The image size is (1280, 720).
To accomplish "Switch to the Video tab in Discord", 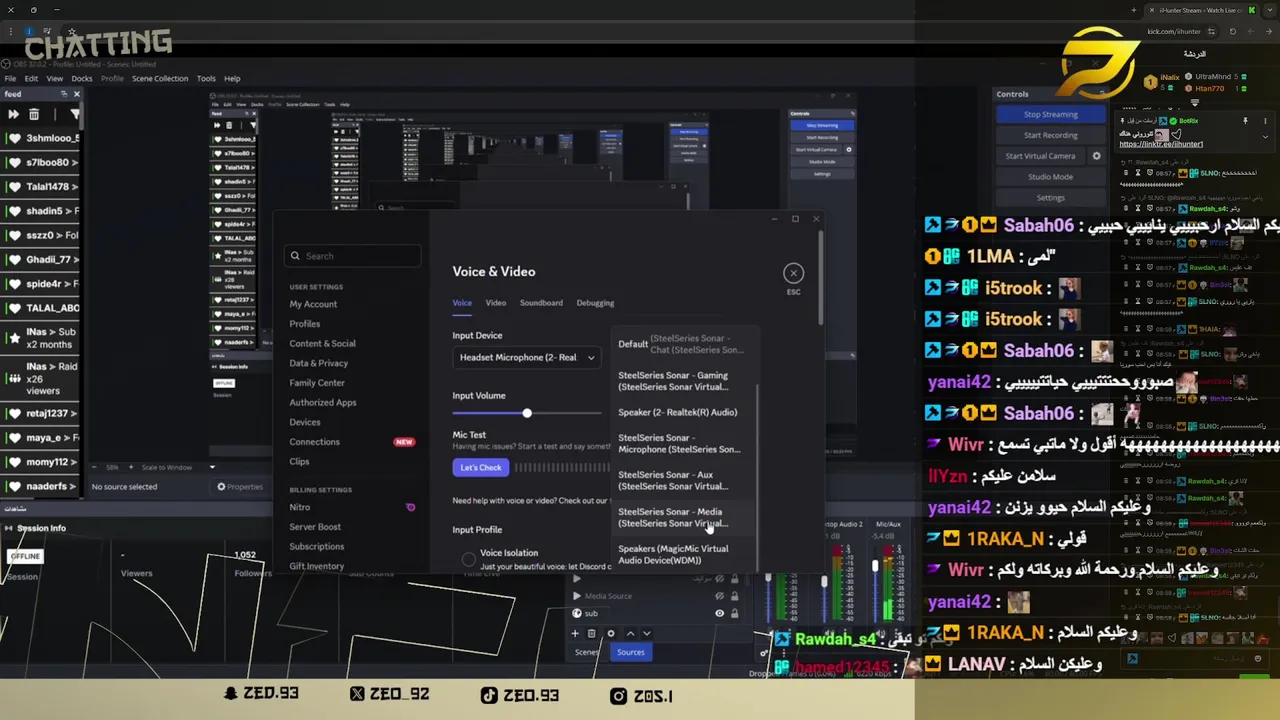I will (x=495, y=303).
